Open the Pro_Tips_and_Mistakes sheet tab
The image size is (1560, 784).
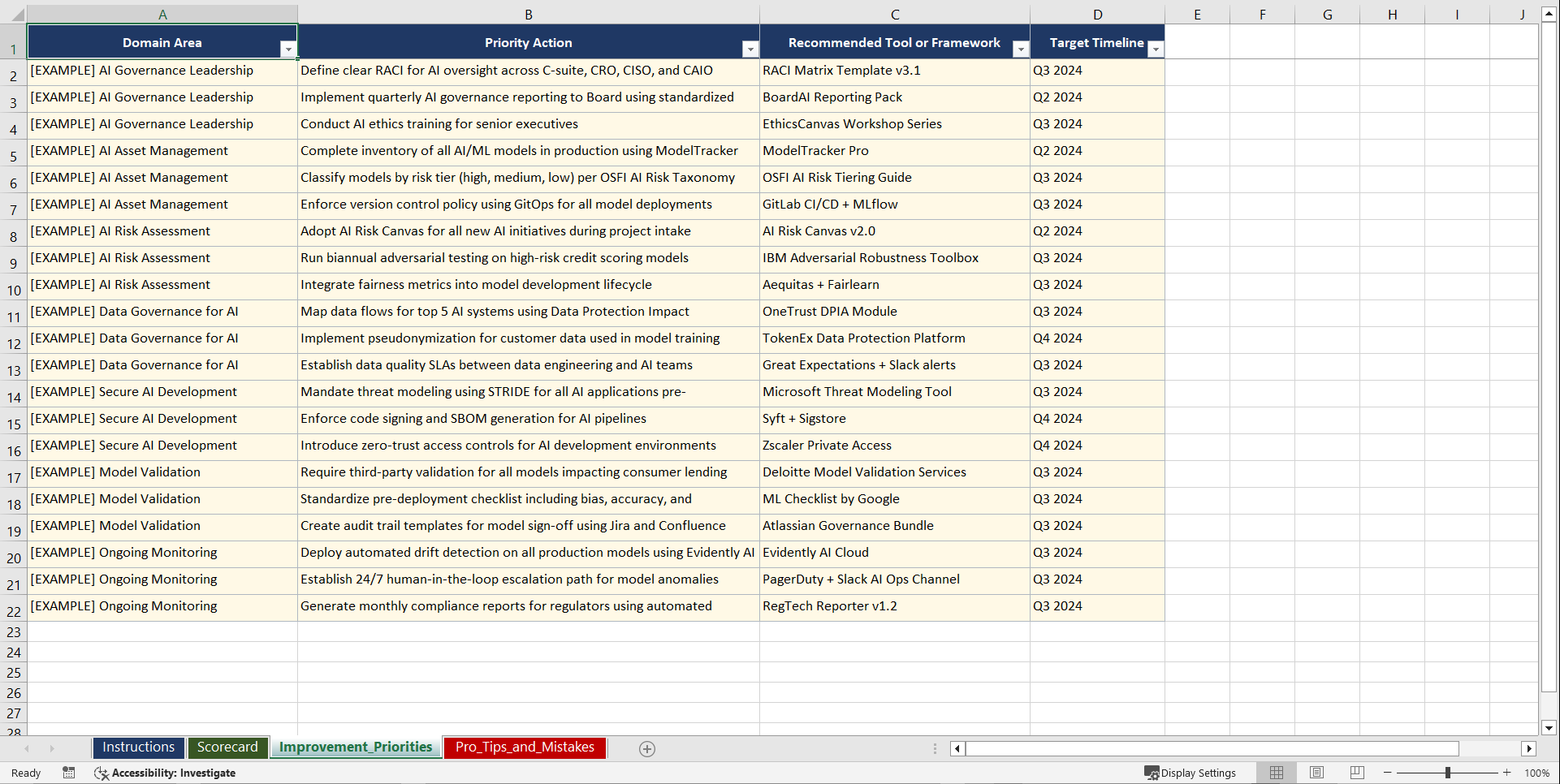coord(524,747)
